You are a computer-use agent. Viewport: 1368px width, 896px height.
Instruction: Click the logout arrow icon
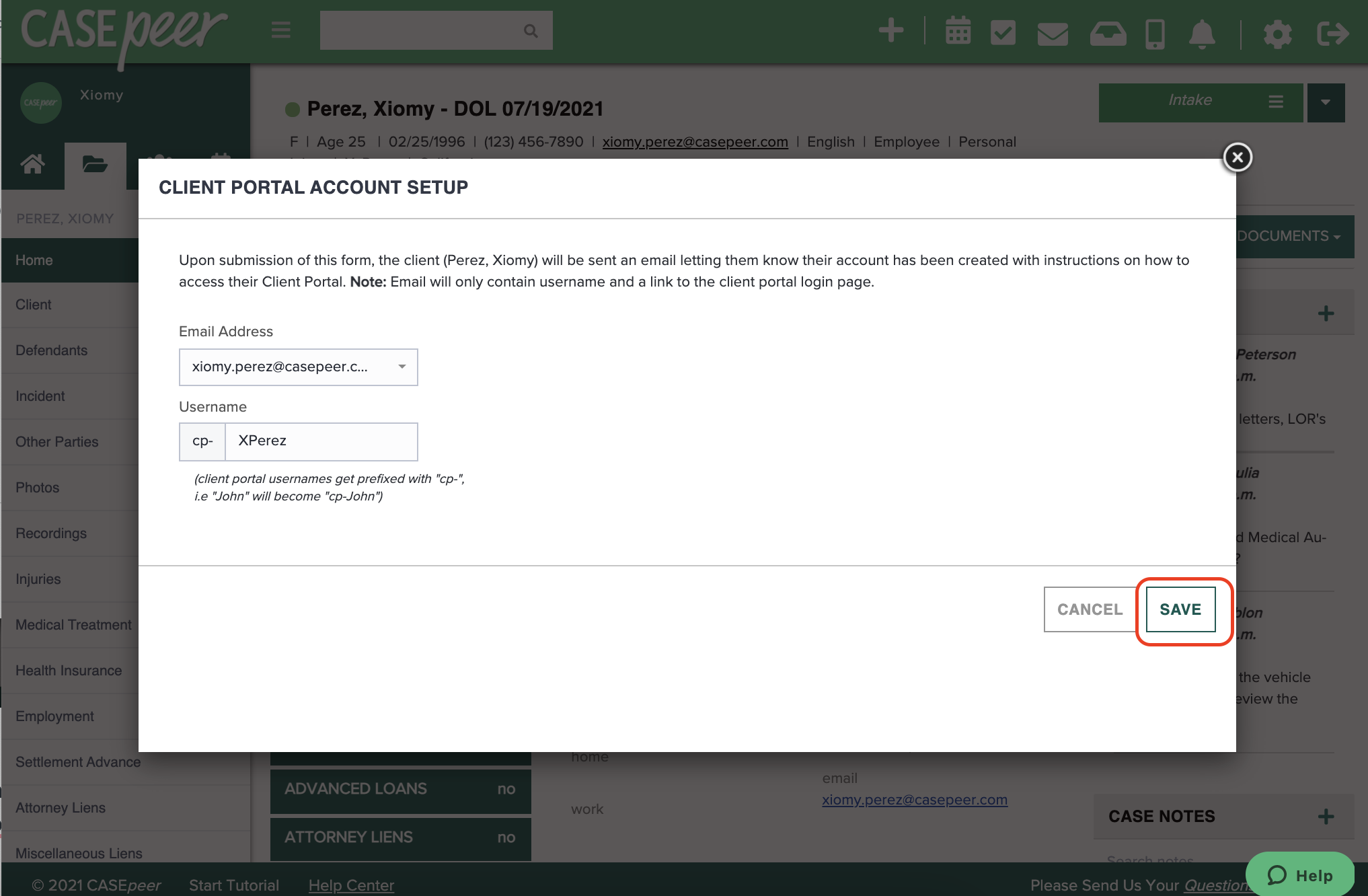point(1332,33)
